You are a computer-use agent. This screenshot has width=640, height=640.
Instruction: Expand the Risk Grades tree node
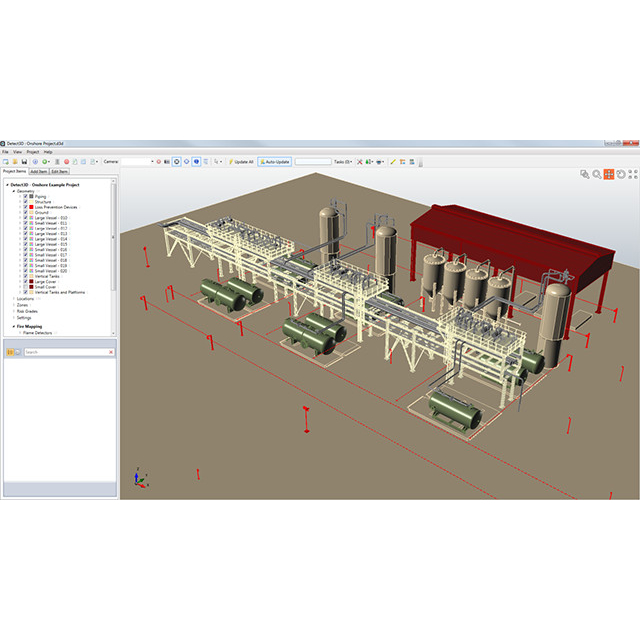tap(14, 311)
